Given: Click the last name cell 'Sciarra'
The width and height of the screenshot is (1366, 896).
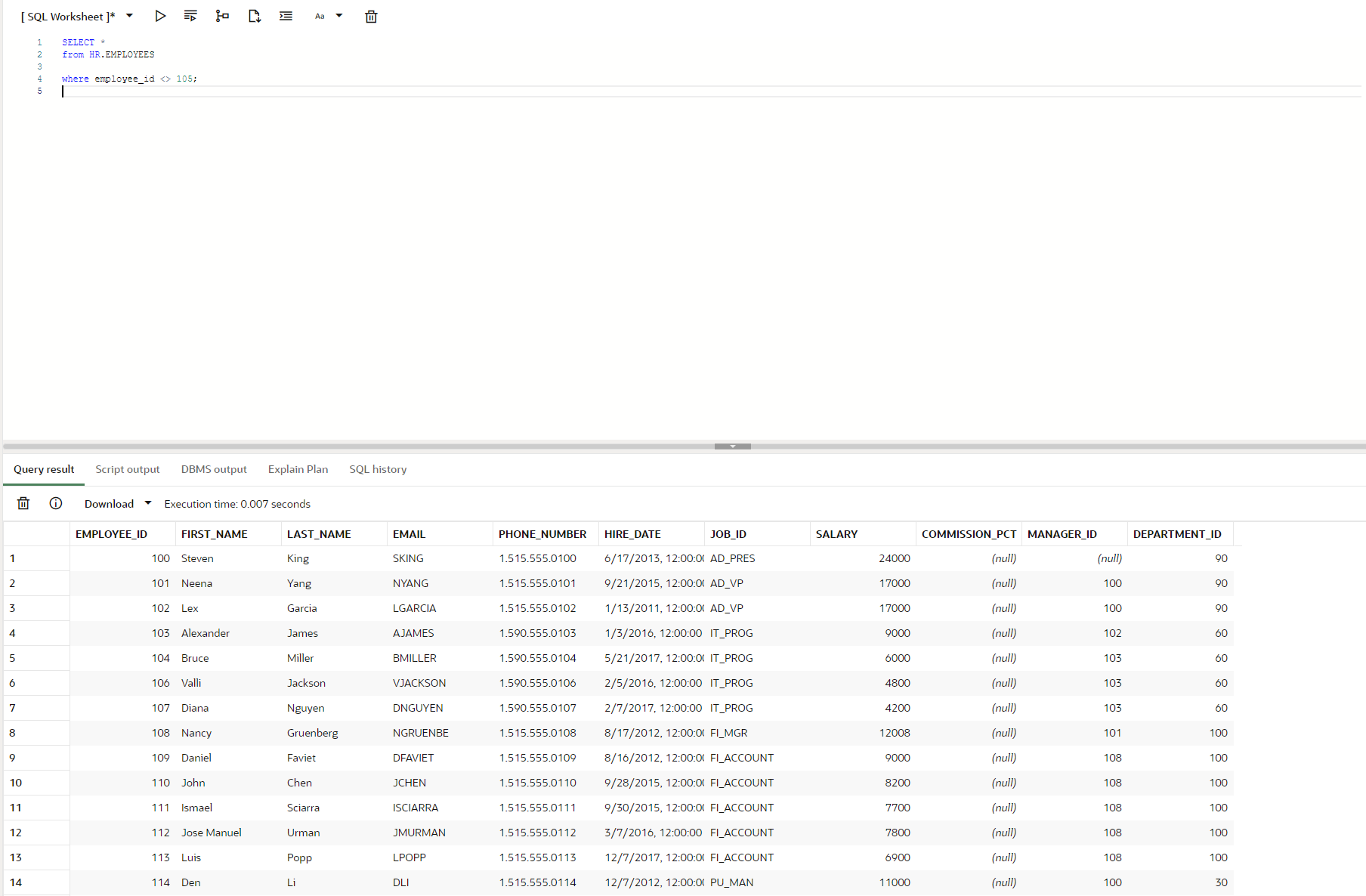Looking at the screenshot, I should click(x=334, y=808).
